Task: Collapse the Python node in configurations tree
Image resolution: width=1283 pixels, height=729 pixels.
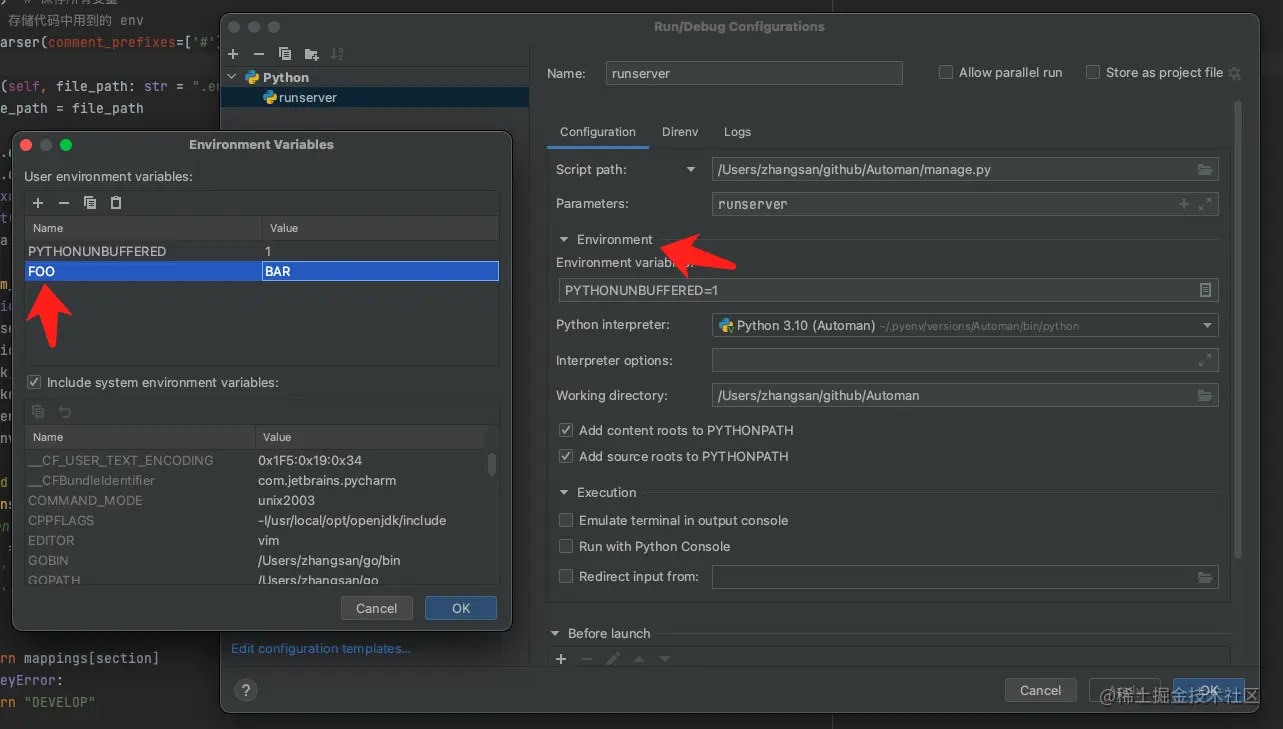Action: 232,77
